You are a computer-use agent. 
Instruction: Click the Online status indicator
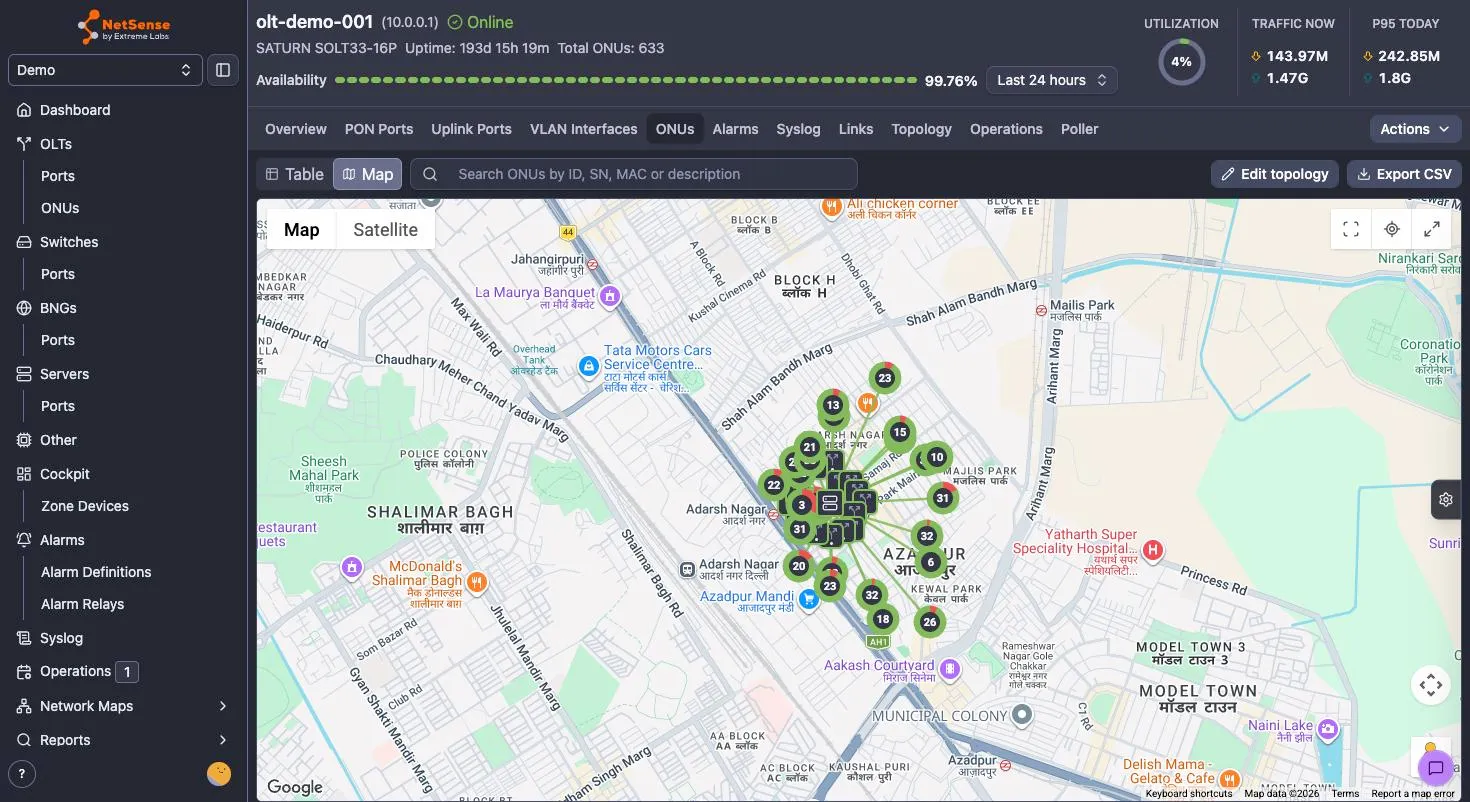pyautogui.click(x=480, y=22)
